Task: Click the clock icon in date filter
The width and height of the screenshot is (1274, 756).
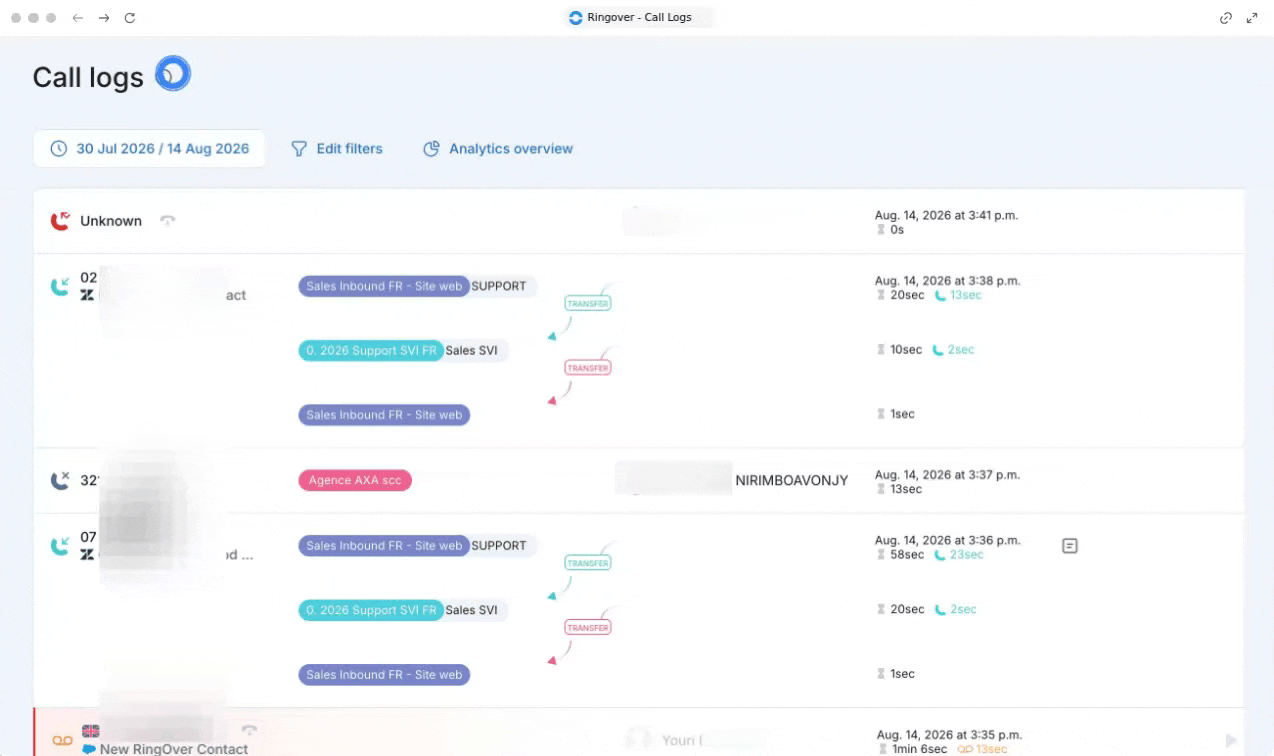Action: click(59, 148)
